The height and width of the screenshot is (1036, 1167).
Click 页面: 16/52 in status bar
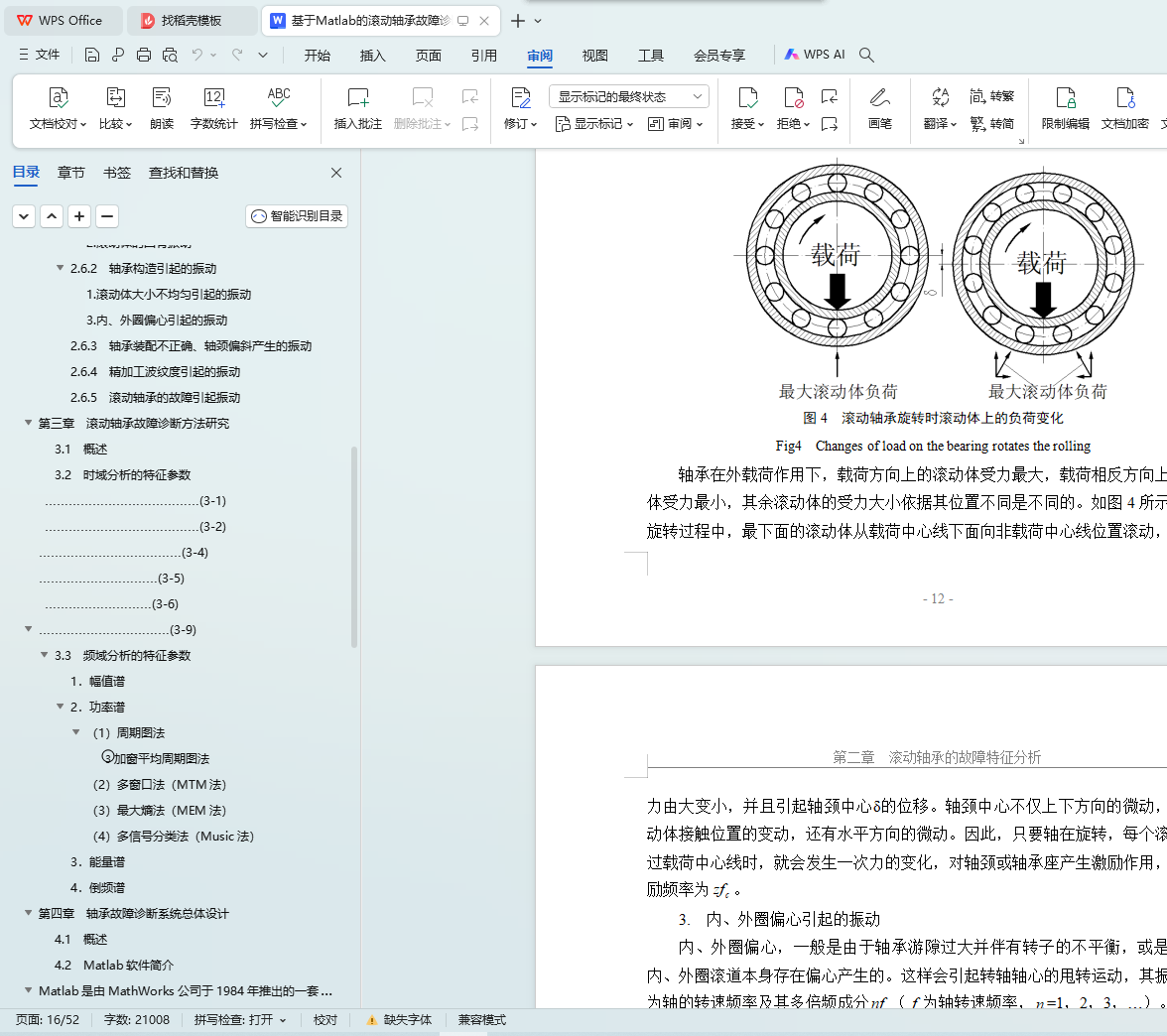(x=48, y=1020)
